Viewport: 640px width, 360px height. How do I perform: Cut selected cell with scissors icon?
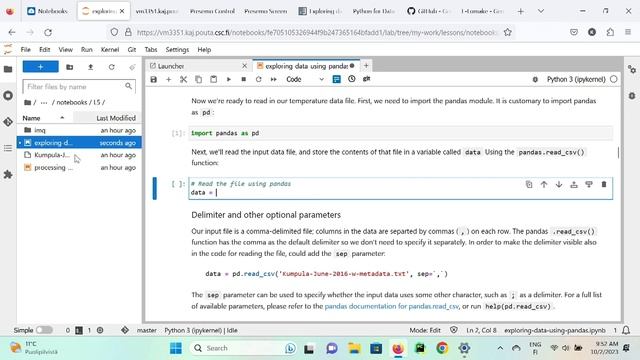pyautogui.click(x=183, y=79)
